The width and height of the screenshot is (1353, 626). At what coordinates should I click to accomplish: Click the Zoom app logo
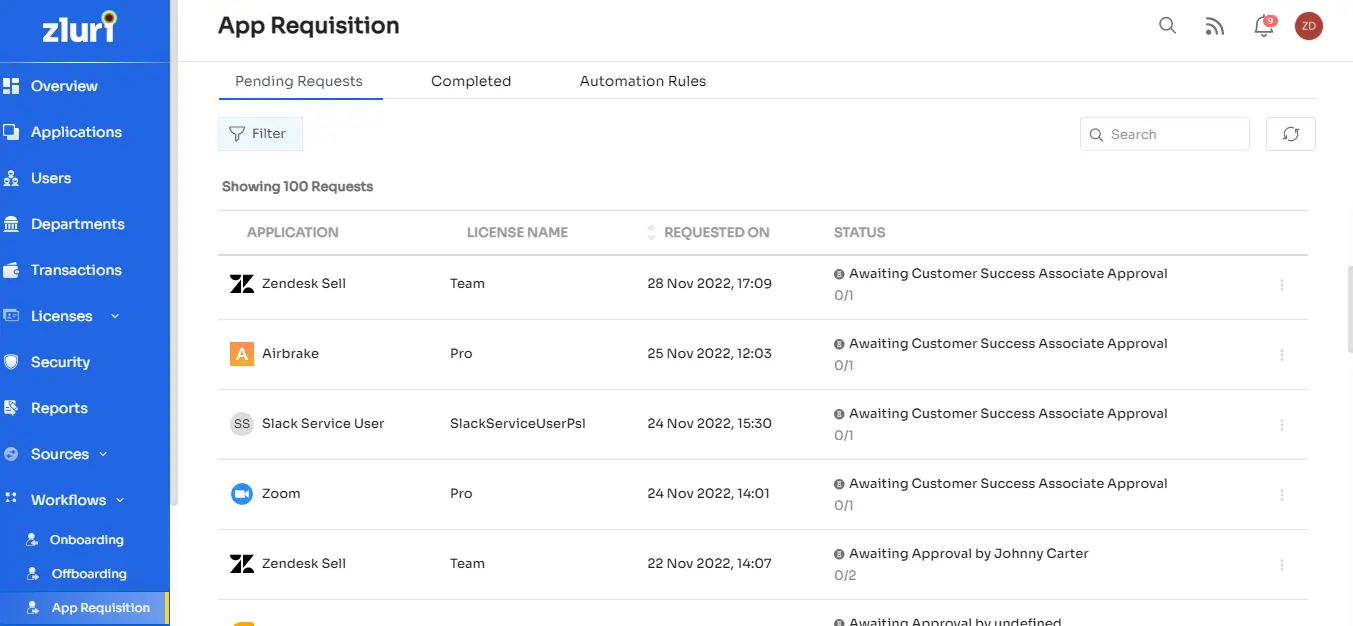(x=242, y=494)
